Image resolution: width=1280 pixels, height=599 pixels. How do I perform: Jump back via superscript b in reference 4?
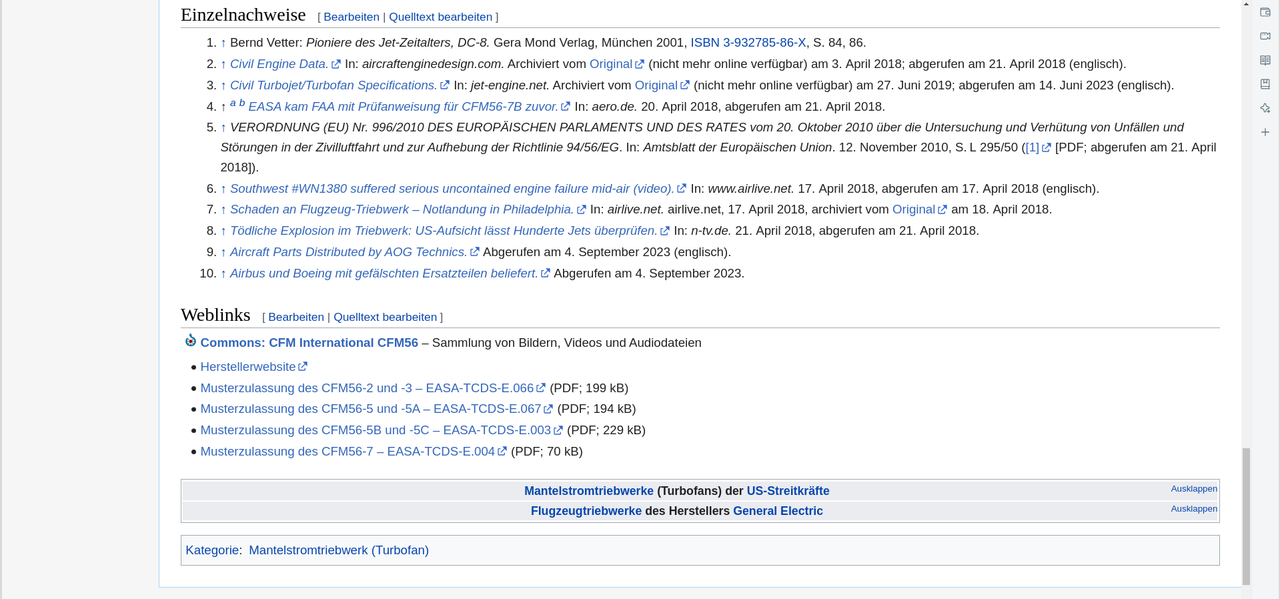[242, 103]
